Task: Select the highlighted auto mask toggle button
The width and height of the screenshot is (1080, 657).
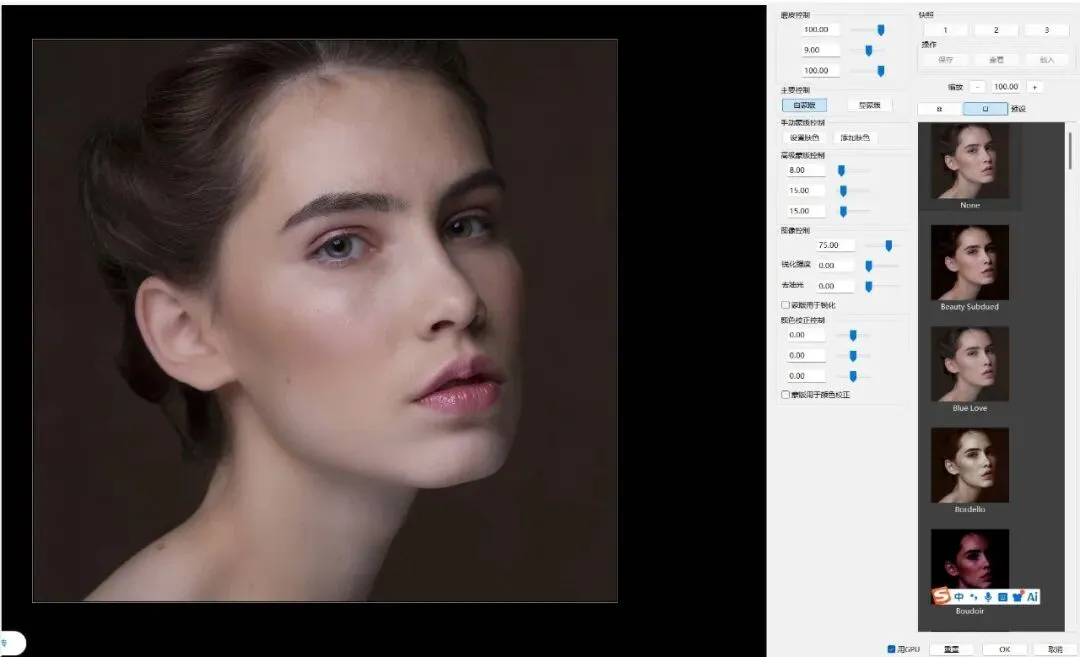Action: pyautogui.click(x=804, y=105)
